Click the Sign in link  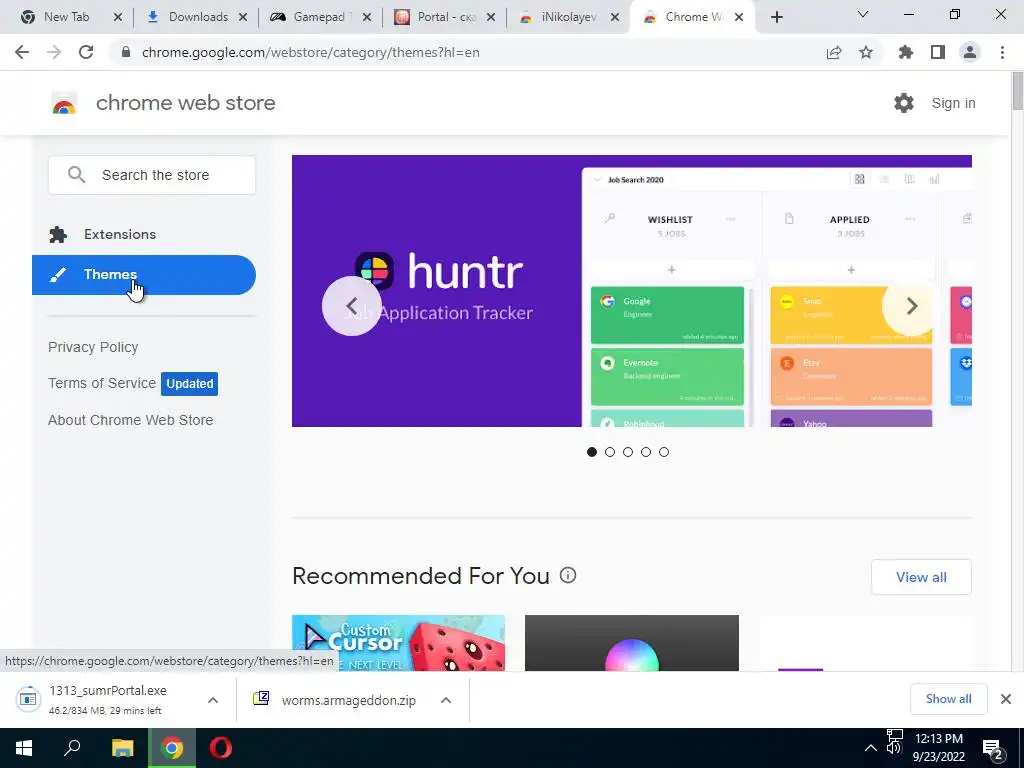click(x=953, y=103)
